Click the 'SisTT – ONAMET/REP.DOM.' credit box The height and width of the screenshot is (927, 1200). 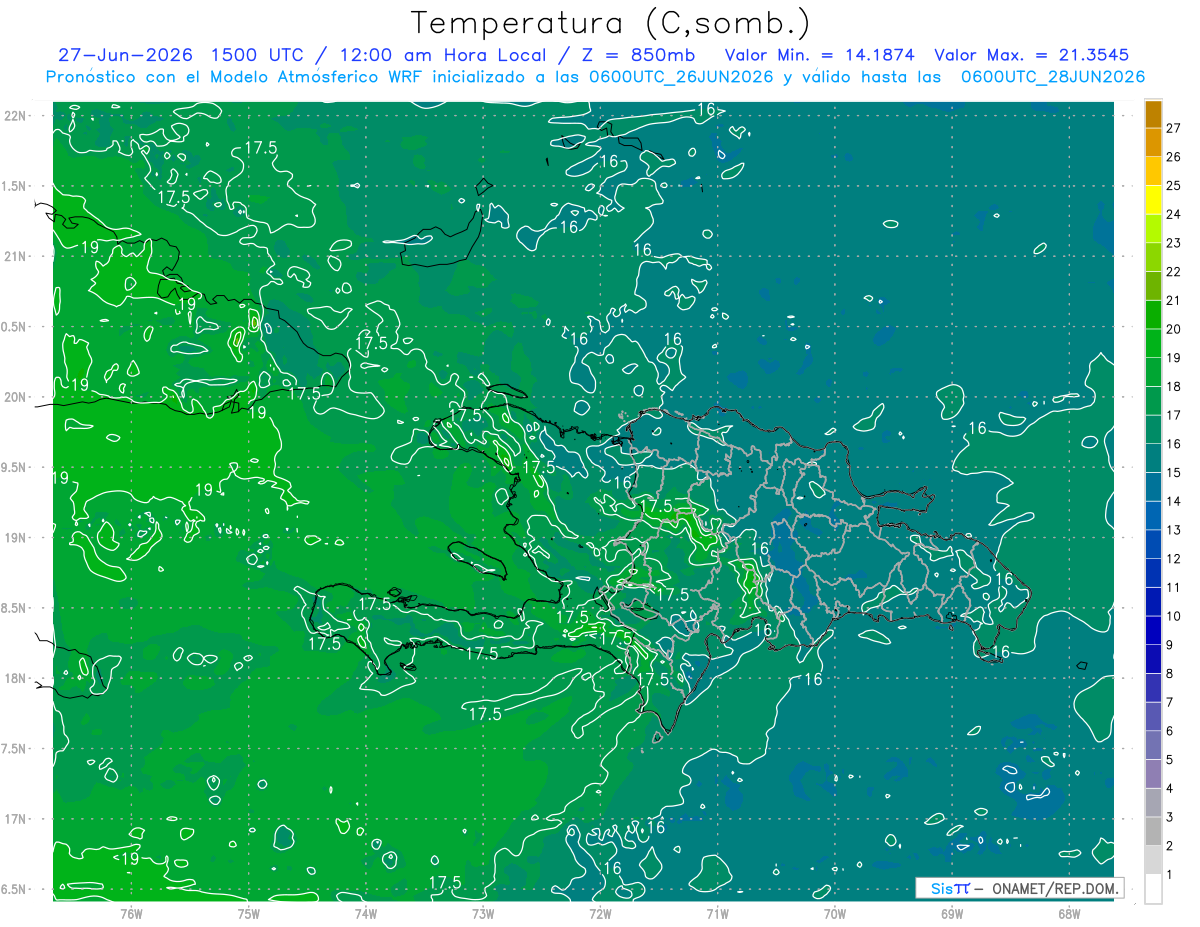1019,888
